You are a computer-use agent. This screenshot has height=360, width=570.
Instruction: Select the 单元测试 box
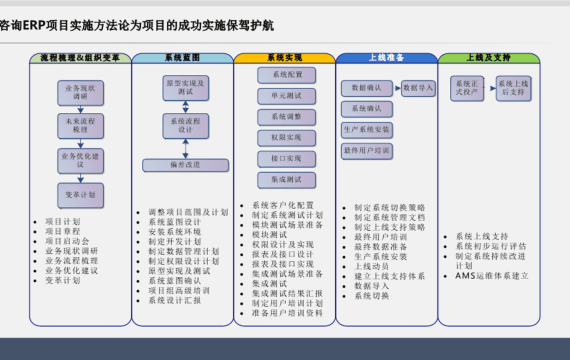click(286, 96)
